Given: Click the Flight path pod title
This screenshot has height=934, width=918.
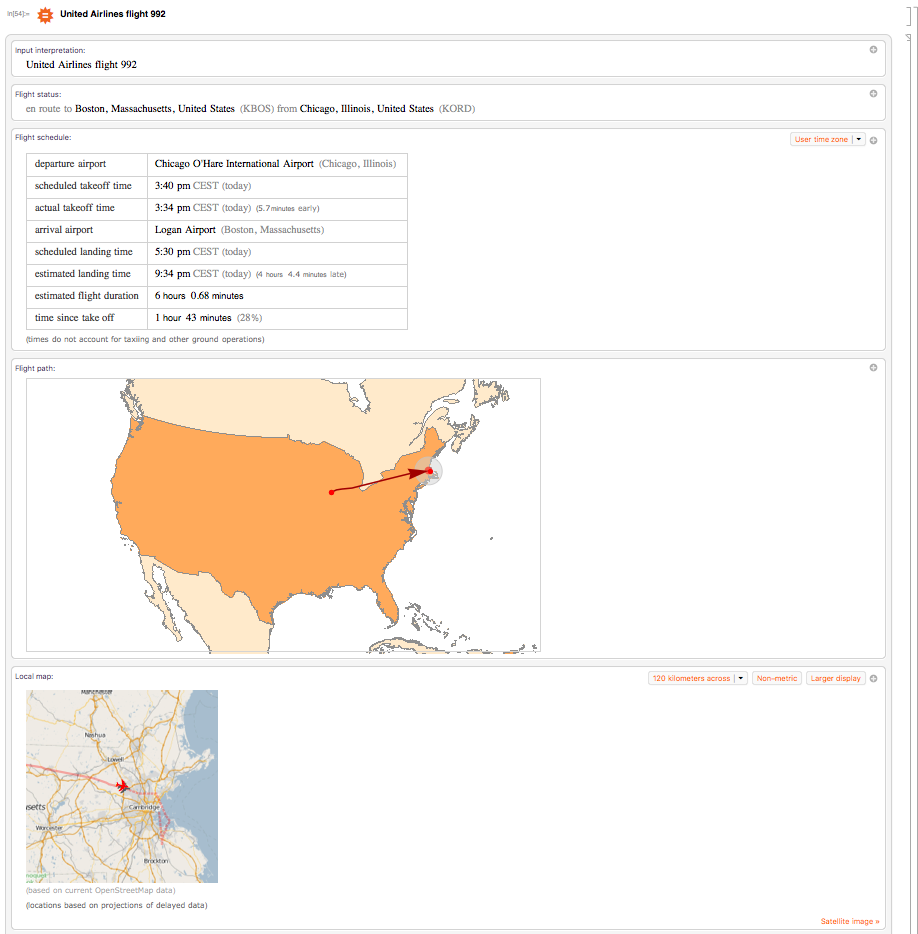Looking at the screenshot, I should [35, 369].
